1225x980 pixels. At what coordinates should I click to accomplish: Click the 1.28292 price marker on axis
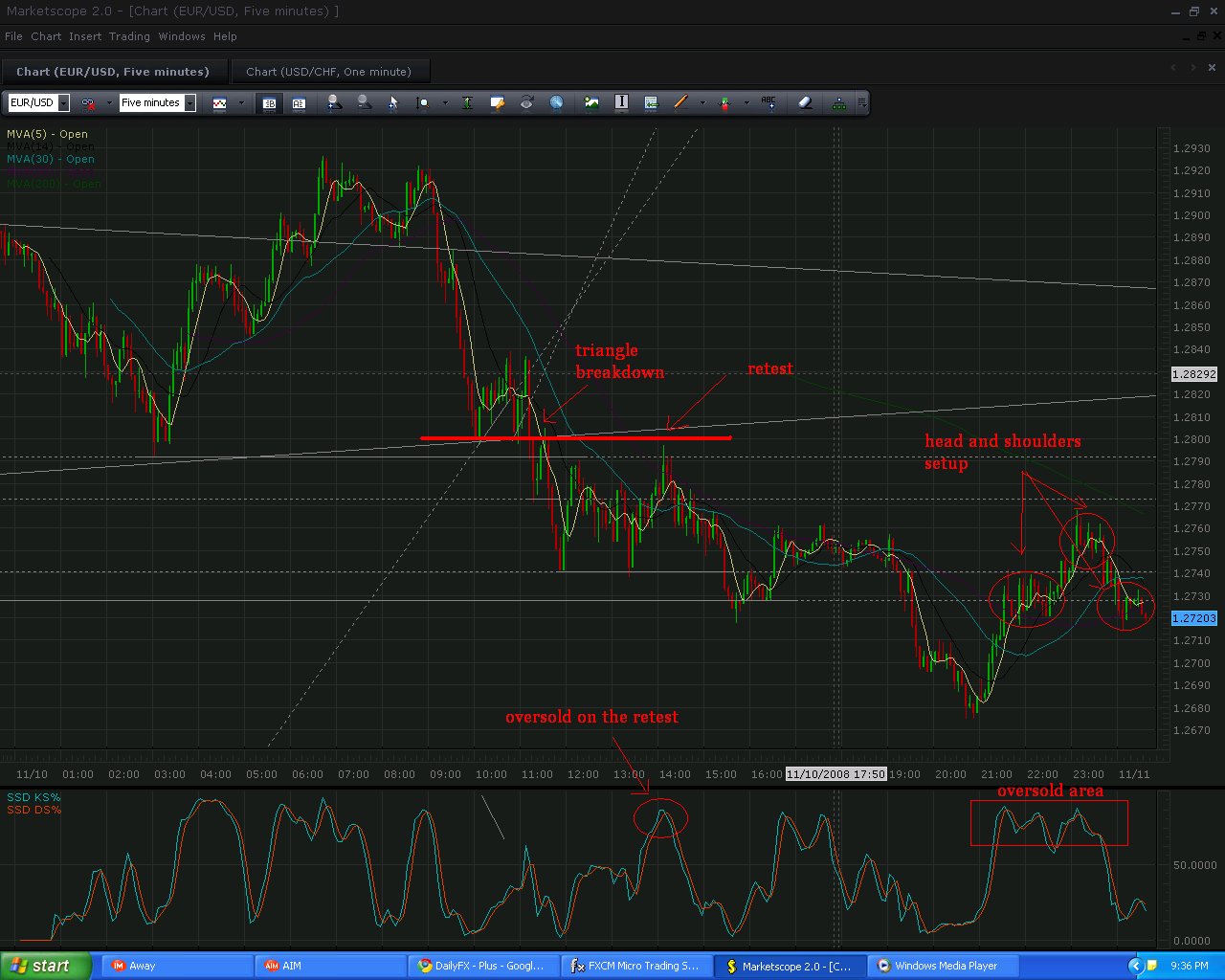pos(1194,374)
